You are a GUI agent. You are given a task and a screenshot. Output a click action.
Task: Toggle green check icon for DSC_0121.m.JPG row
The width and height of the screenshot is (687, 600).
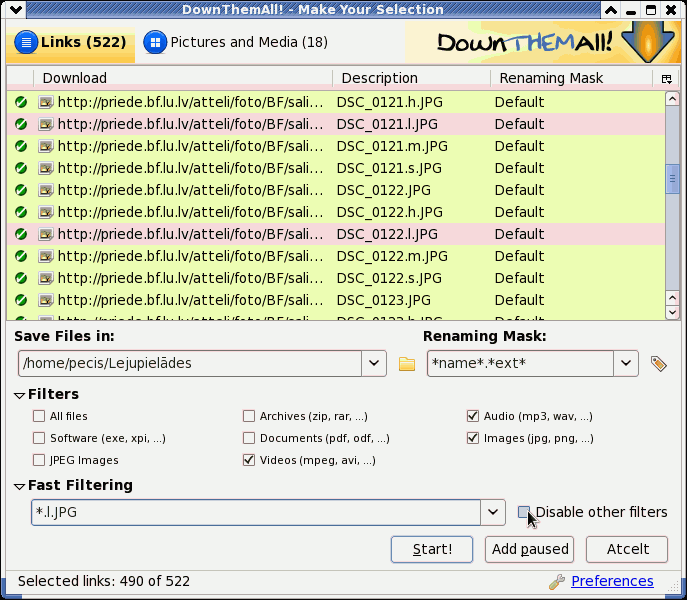(x=21, y=146)
